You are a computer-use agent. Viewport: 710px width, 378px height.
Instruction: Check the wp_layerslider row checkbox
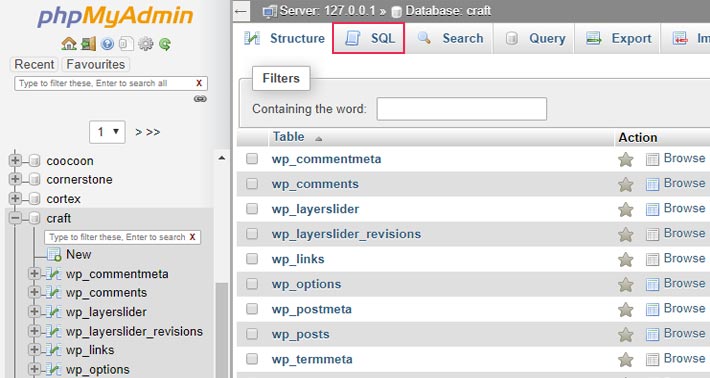(252, 209)
